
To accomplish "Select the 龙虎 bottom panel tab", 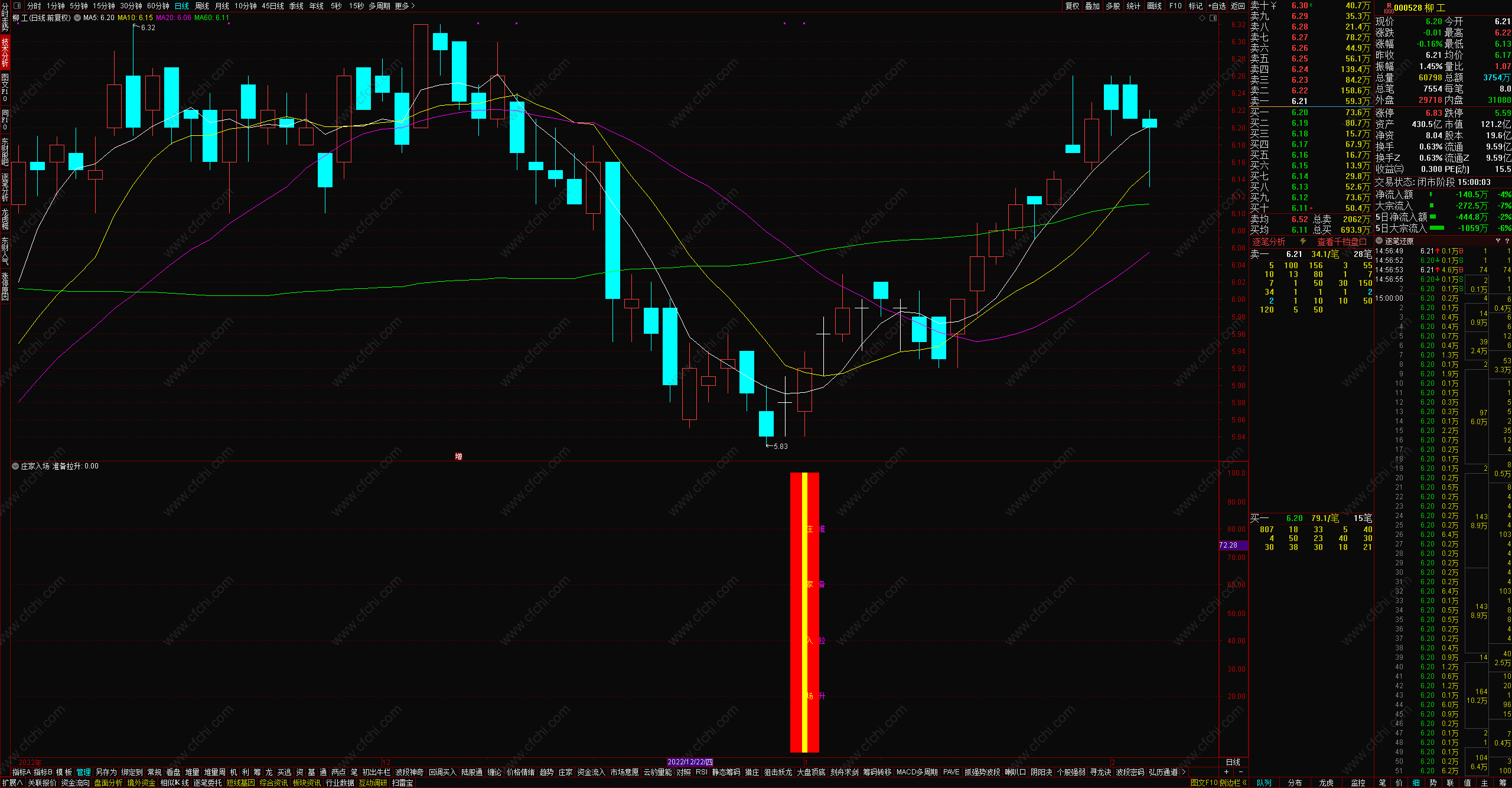I will tap(1326, 783).
